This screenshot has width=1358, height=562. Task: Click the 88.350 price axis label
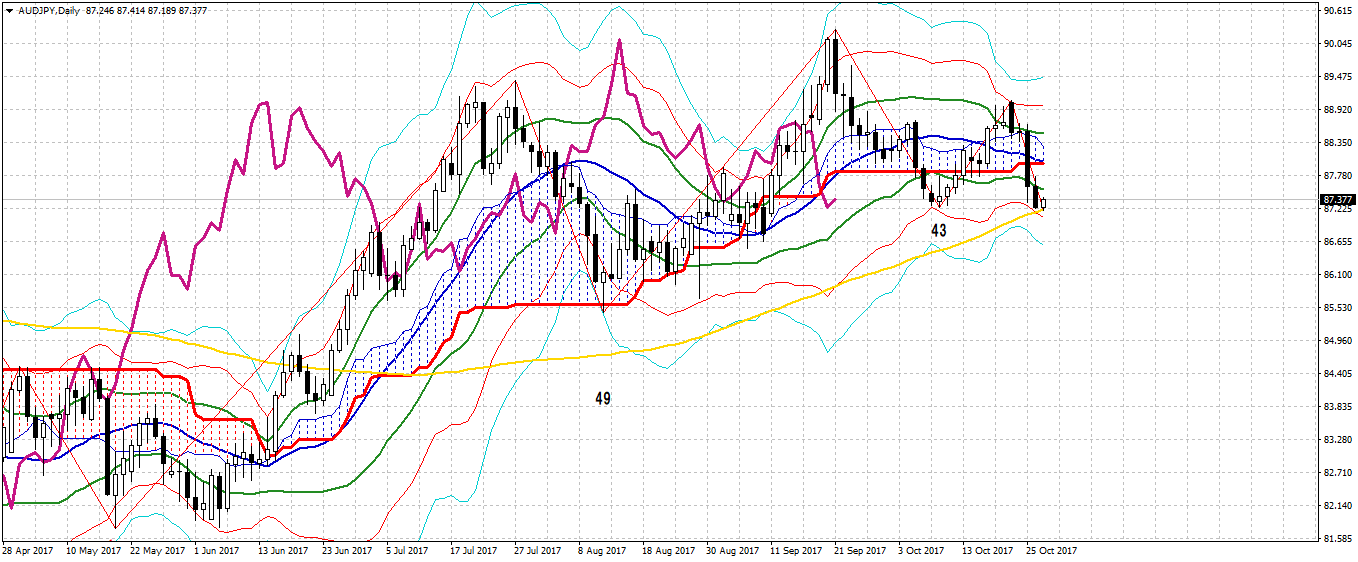(x=1336, y=143)
